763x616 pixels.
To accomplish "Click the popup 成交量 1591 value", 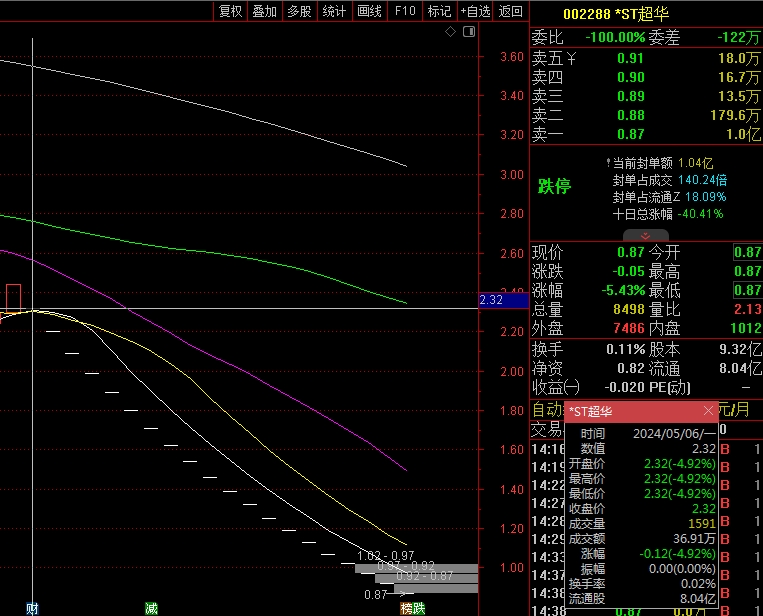I will (702, 524).
